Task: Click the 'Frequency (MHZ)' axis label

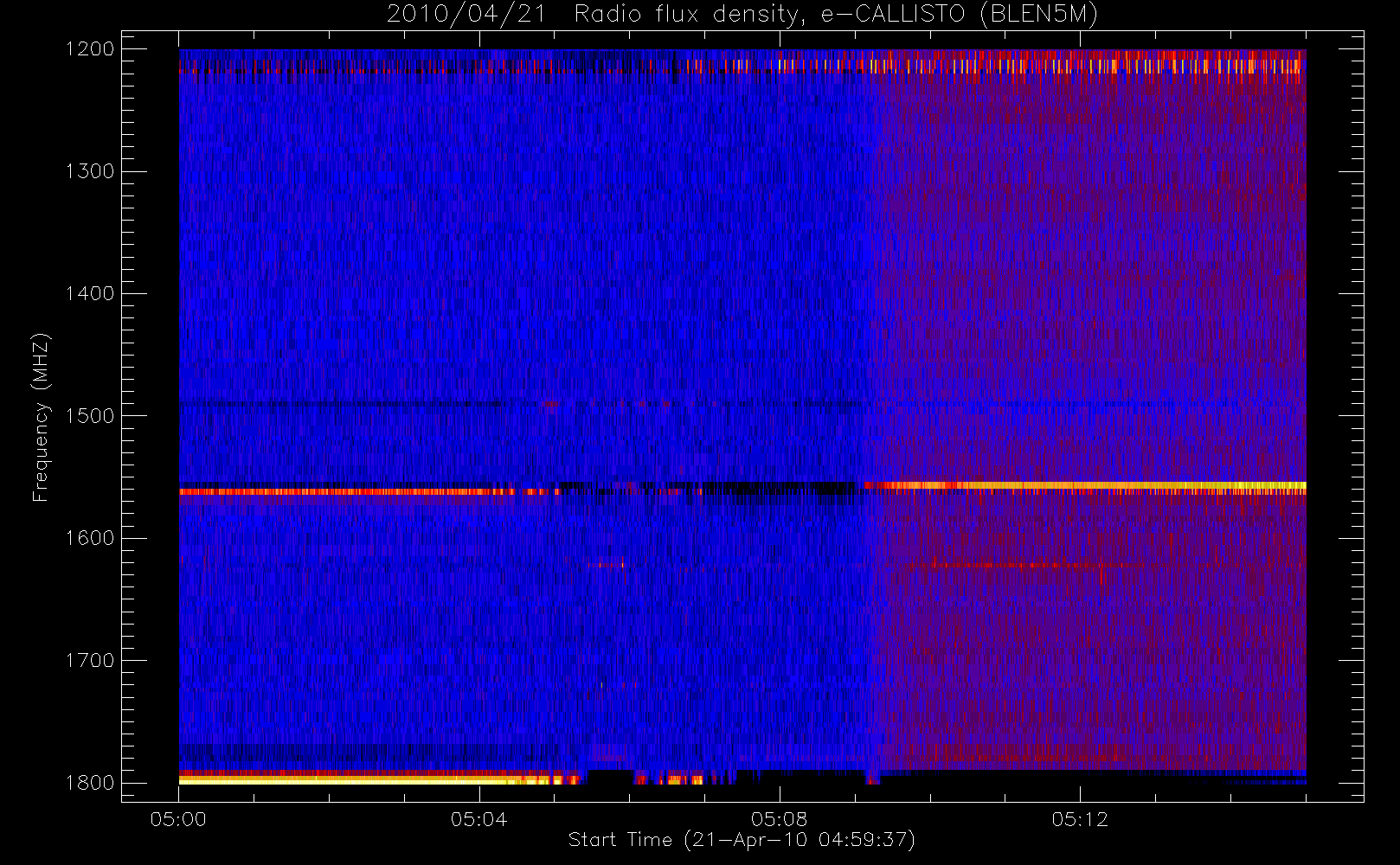Action: (x=40, y=417)
